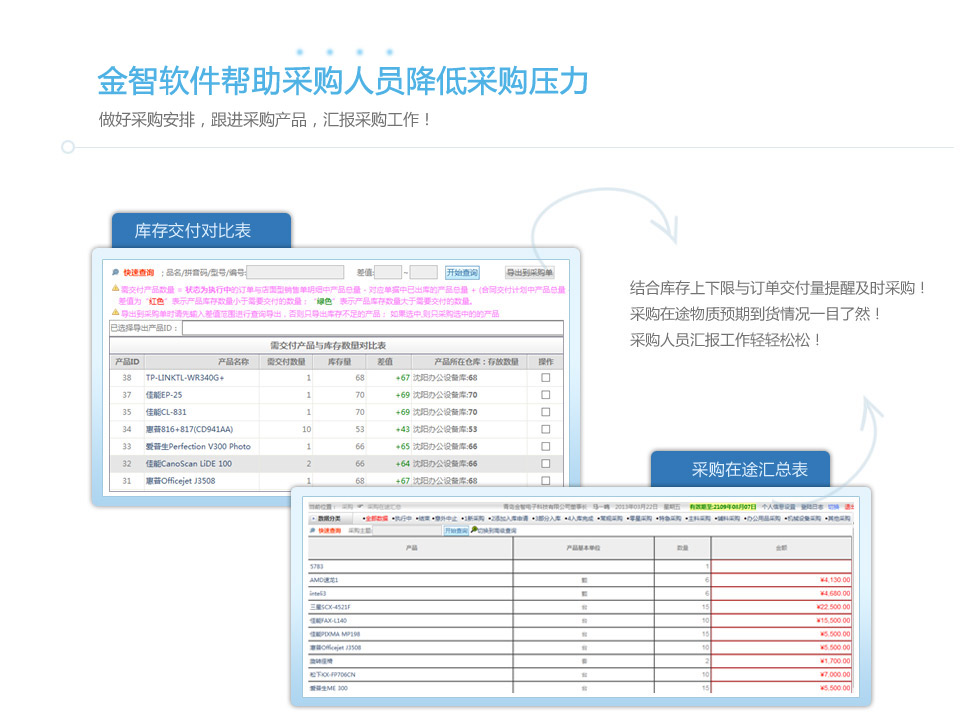Focus the 采购主题 search field

point(407,531)
